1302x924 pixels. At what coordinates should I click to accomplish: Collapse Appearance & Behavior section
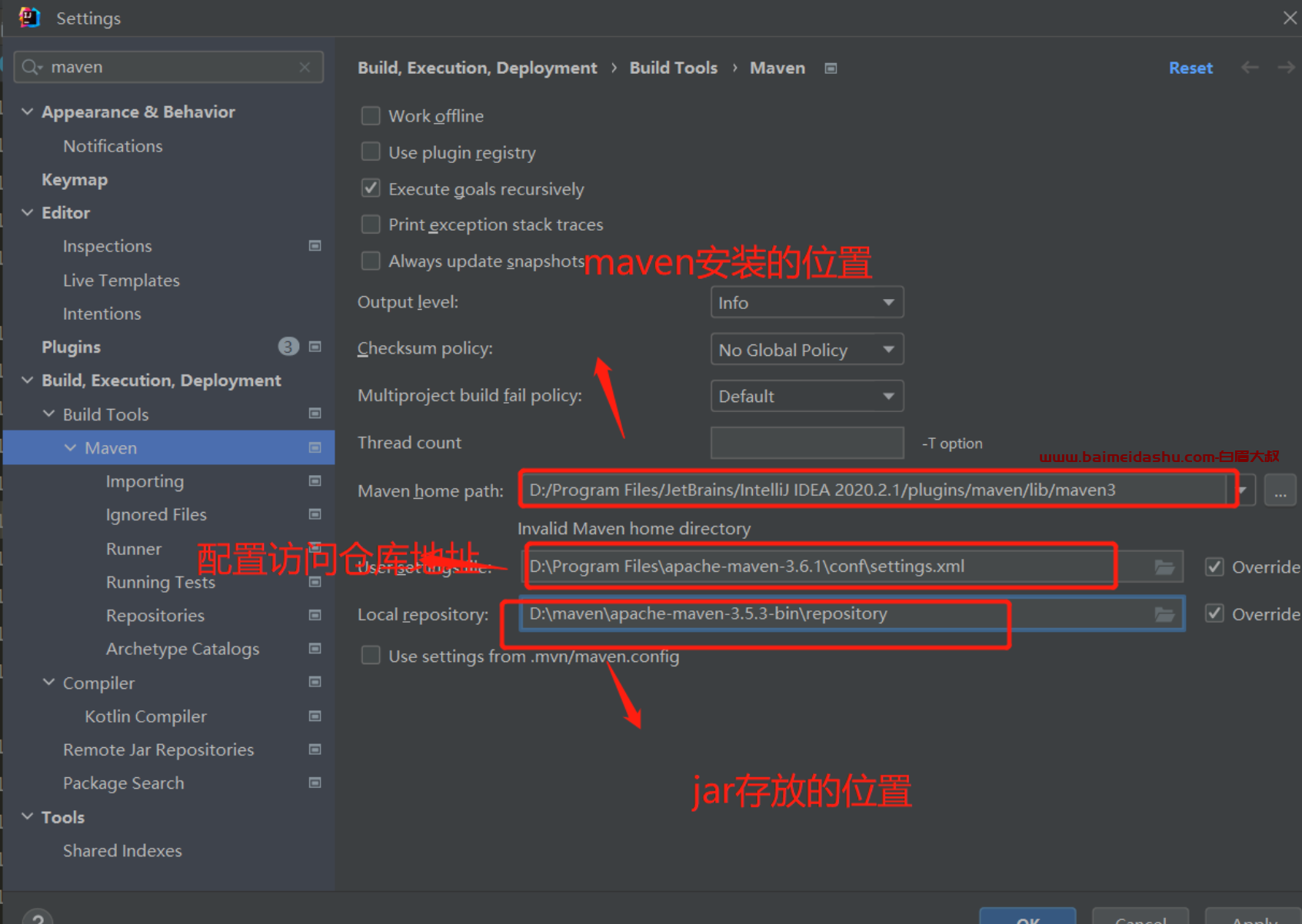click(x=27, y=112)
